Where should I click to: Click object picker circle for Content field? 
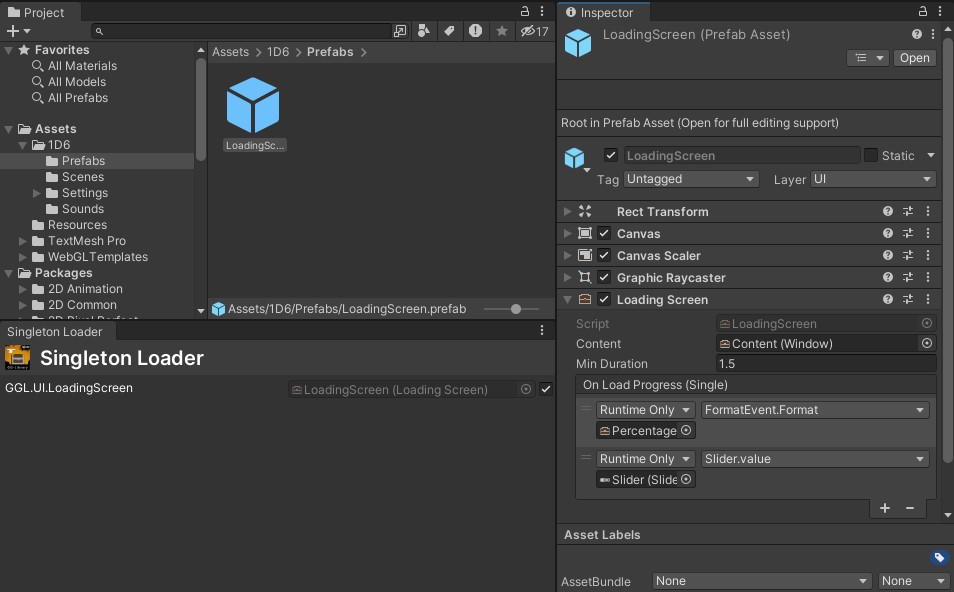(x=927, y=343)
